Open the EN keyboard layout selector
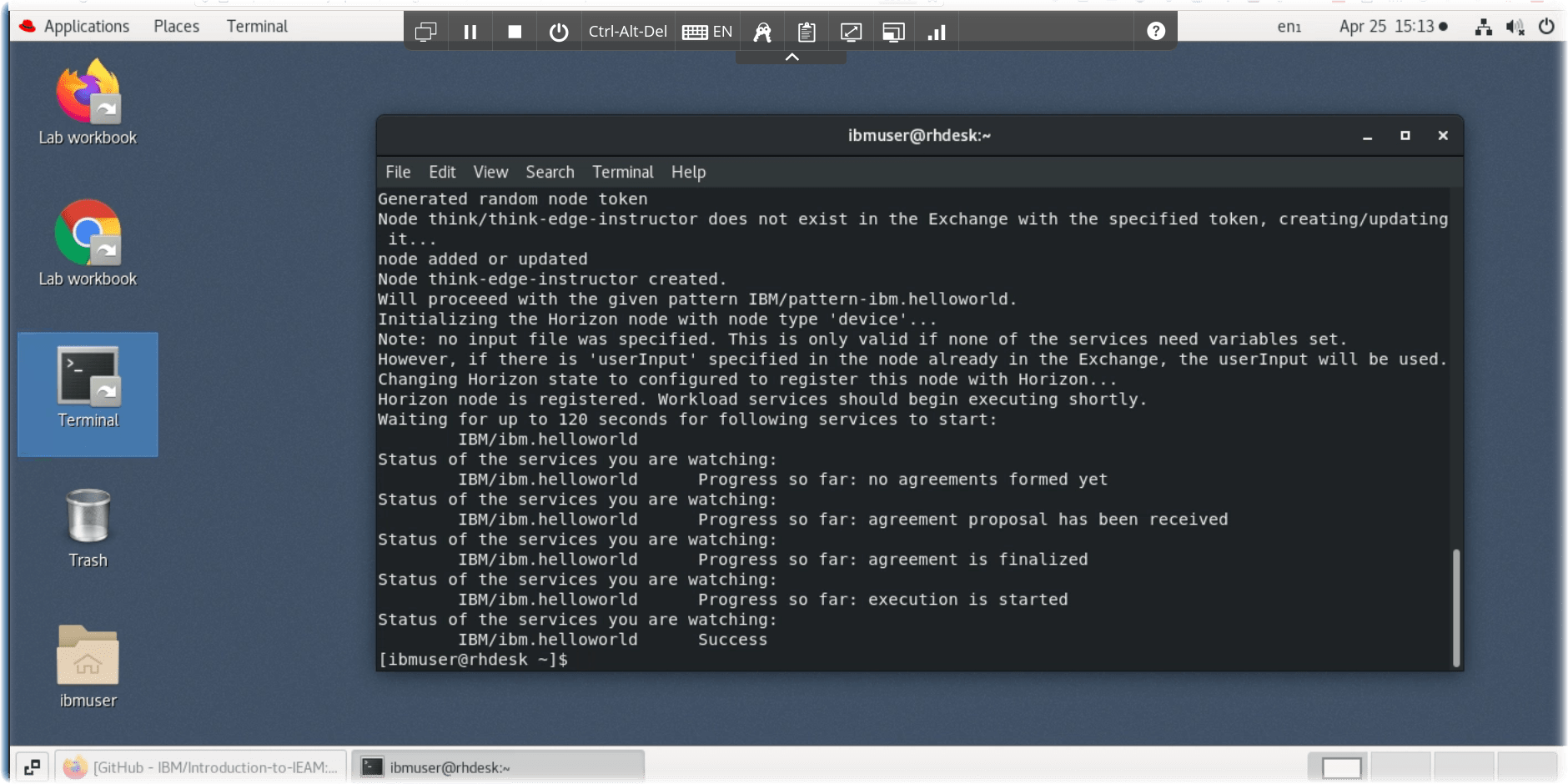Screen dimensions: 1568x784 pos(707,32)
